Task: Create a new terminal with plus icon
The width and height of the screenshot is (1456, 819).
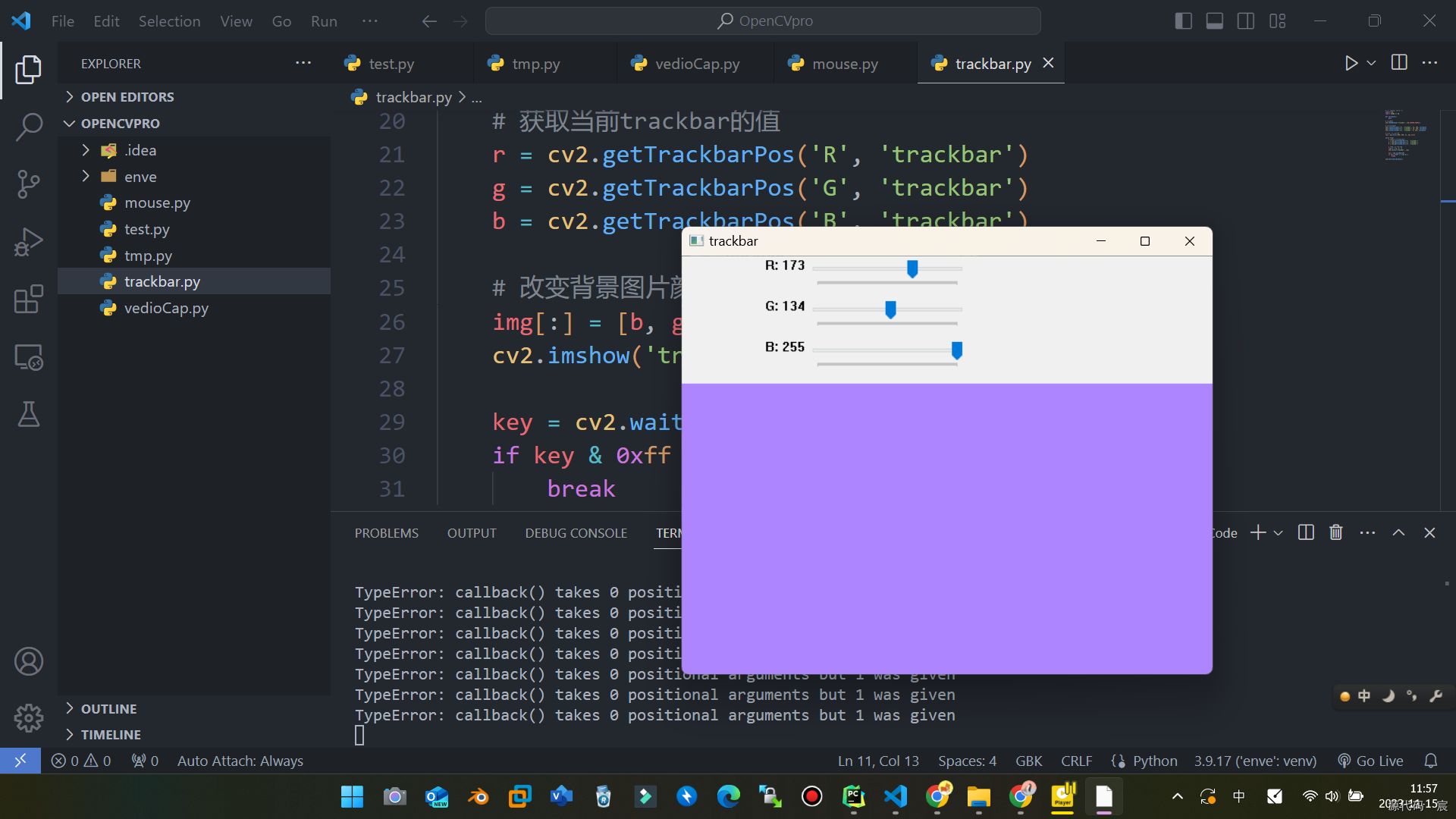Action: tap(1258, 532)
